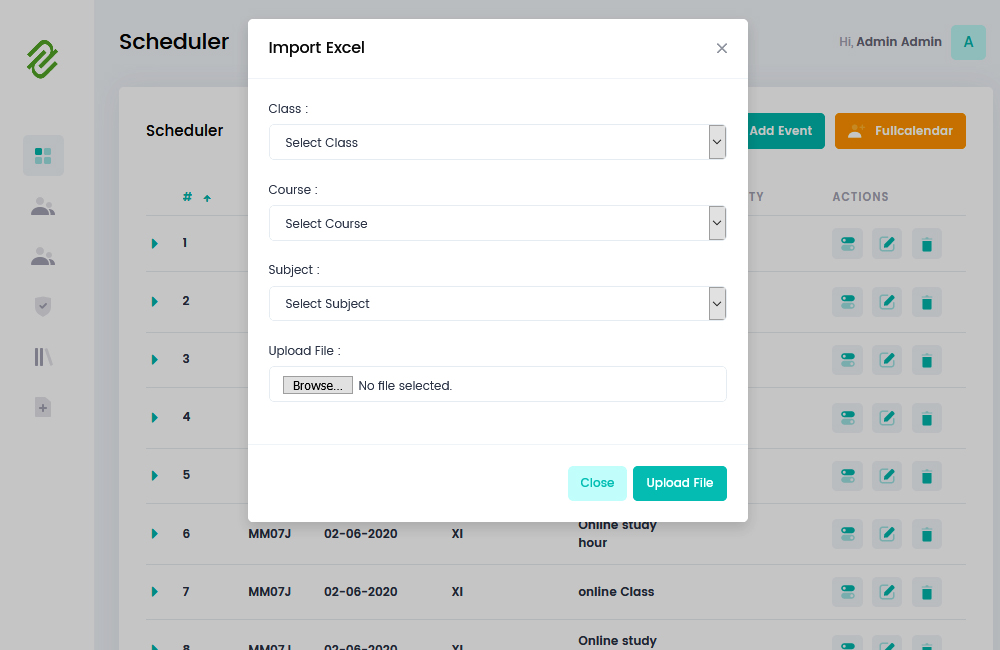Click the Browse... file button

coord(318,385)
